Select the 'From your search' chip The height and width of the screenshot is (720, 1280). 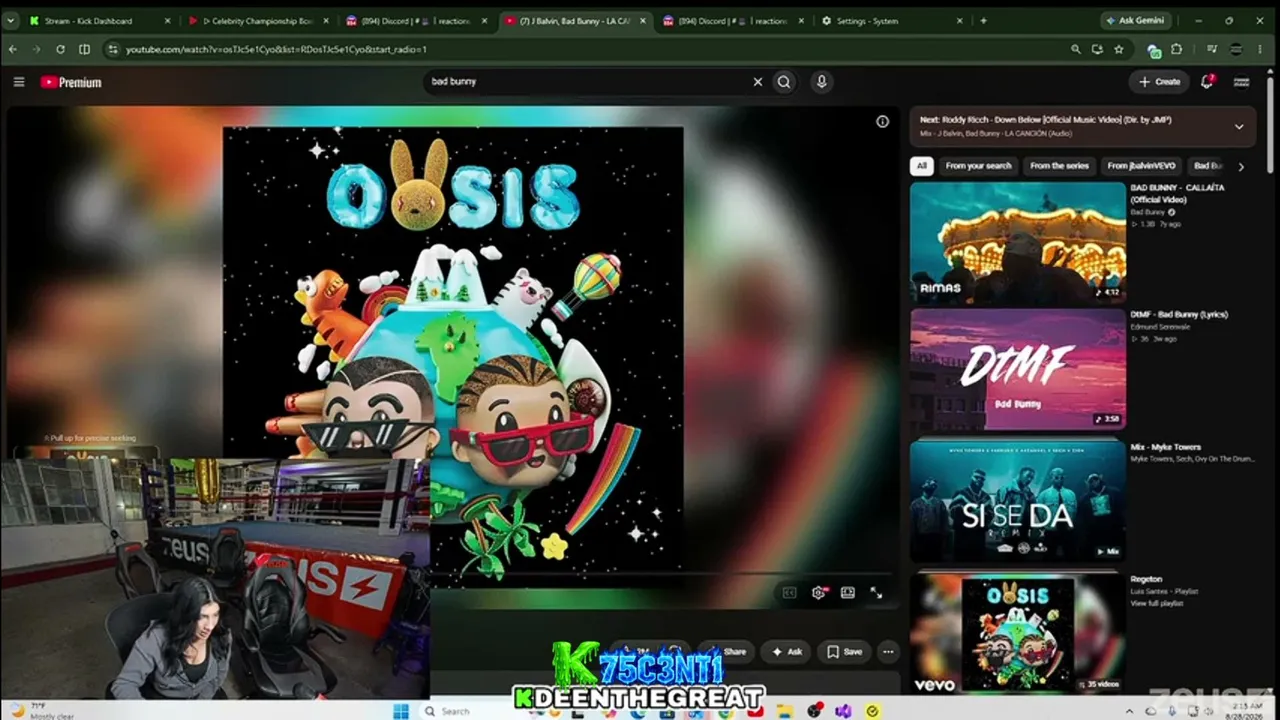click(x=978, y=166)
